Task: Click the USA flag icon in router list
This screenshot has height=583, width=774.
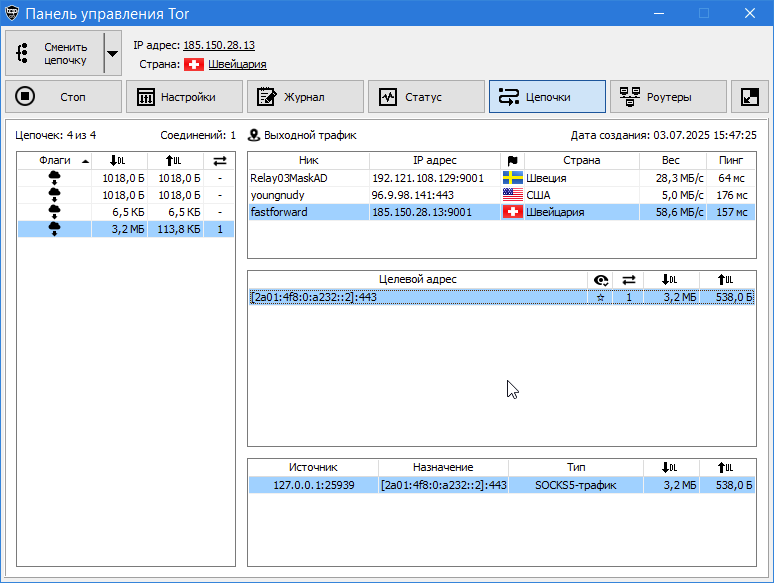Action: coord(512,195)
